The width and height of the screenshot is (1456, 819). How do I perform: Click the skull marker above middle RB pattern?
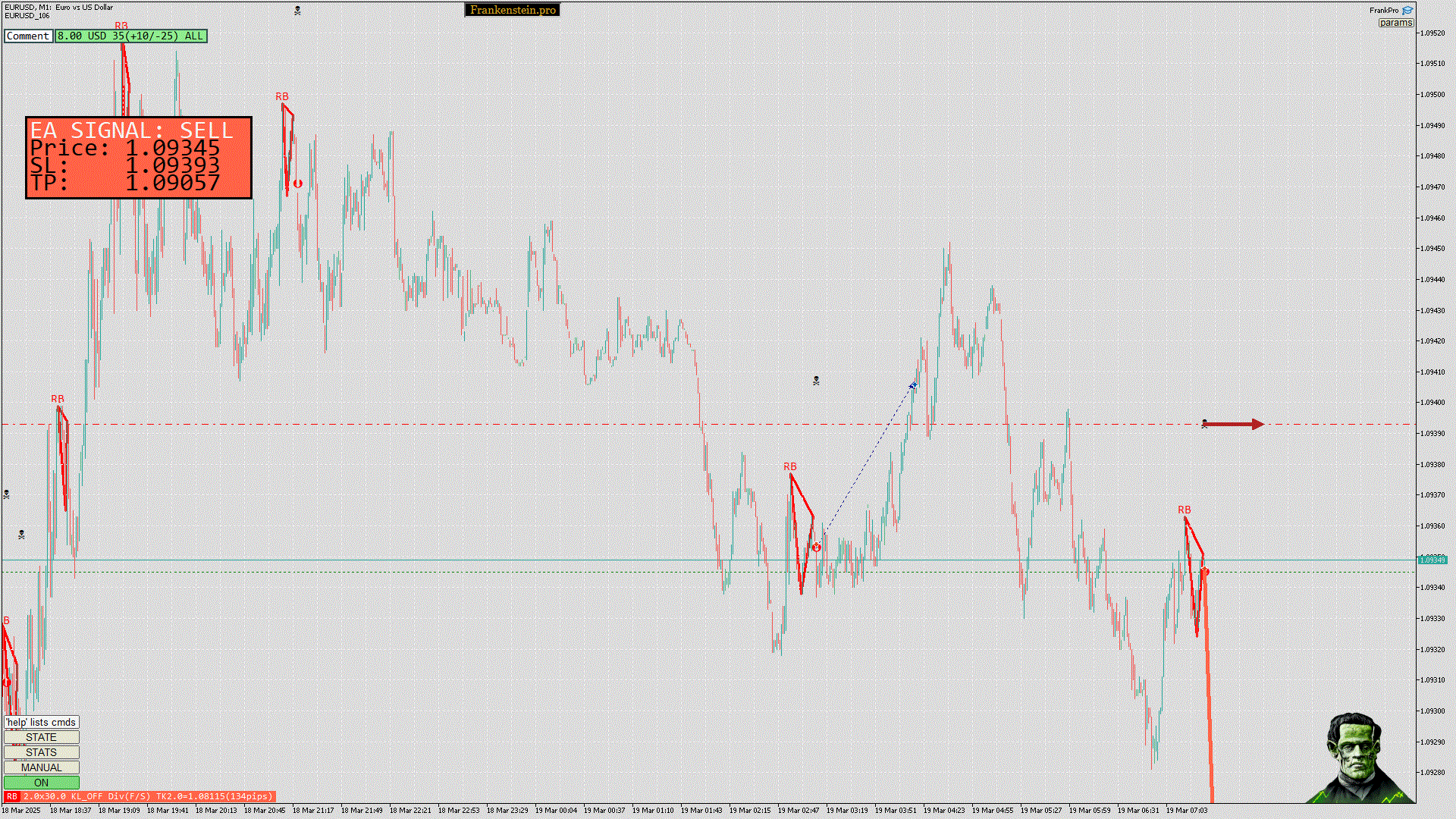point(816,381)
